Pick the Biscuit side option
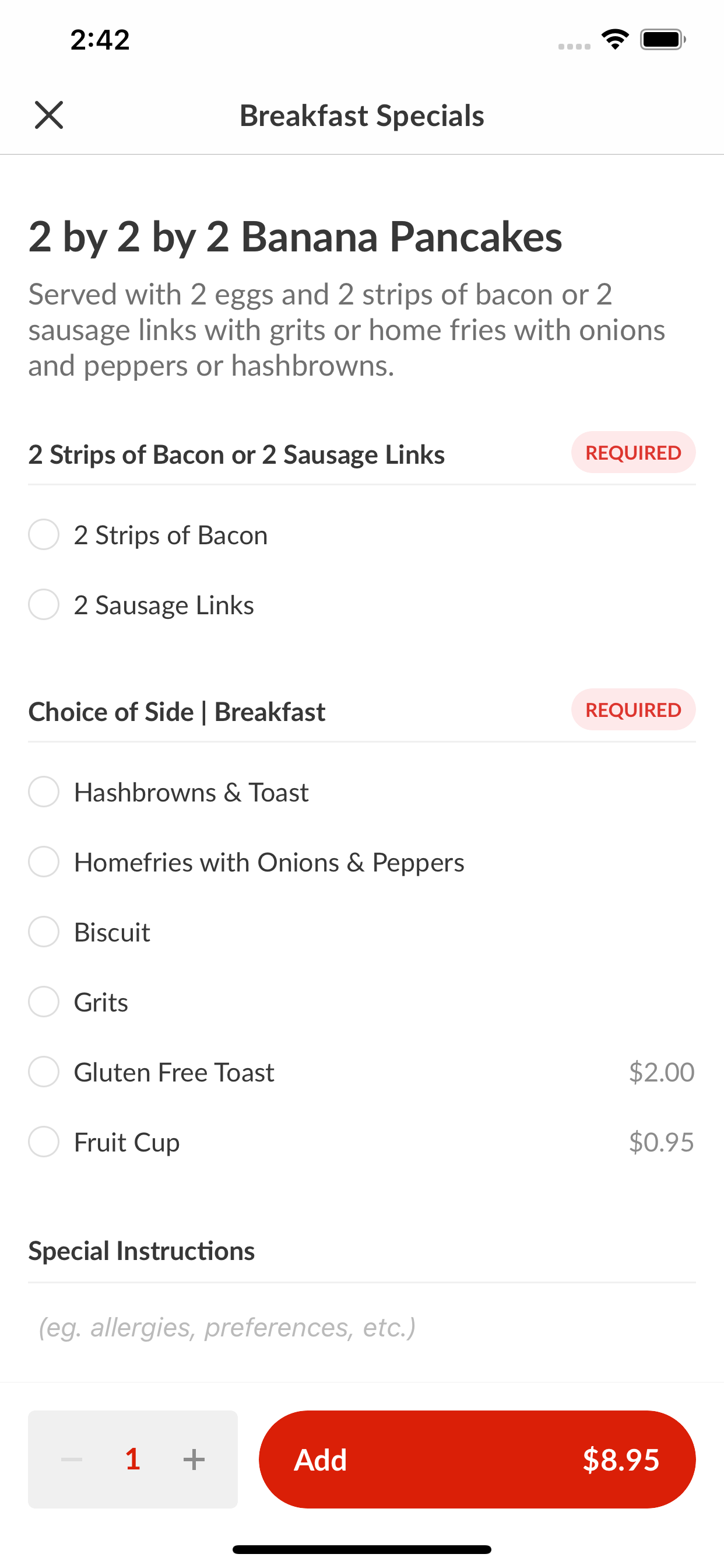 coord(361,932)
